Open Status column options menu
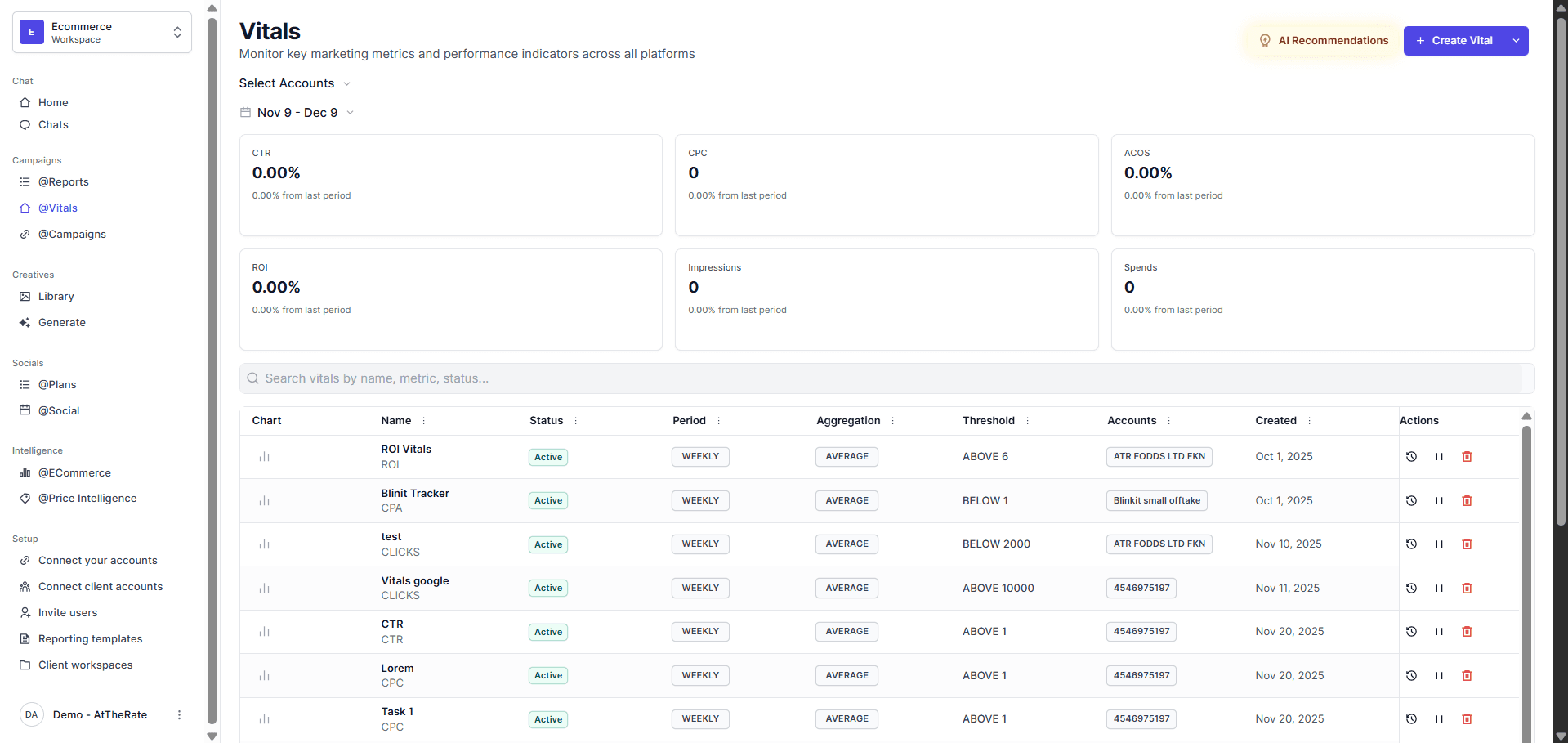This screenshot has height=743, width=1568. [x=575, y=421]
